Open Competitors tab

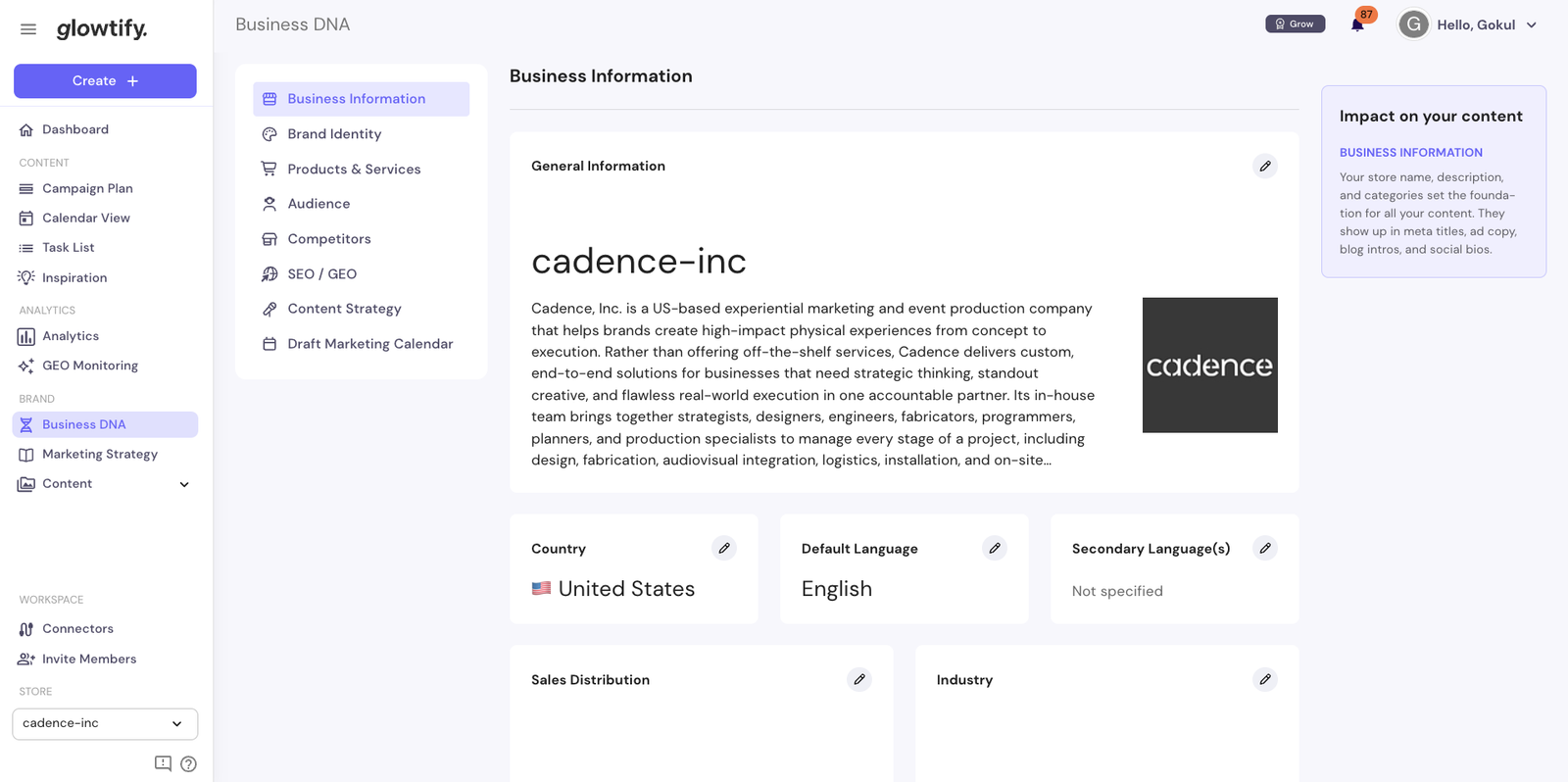pyautogui.click(x=361, y=239)
